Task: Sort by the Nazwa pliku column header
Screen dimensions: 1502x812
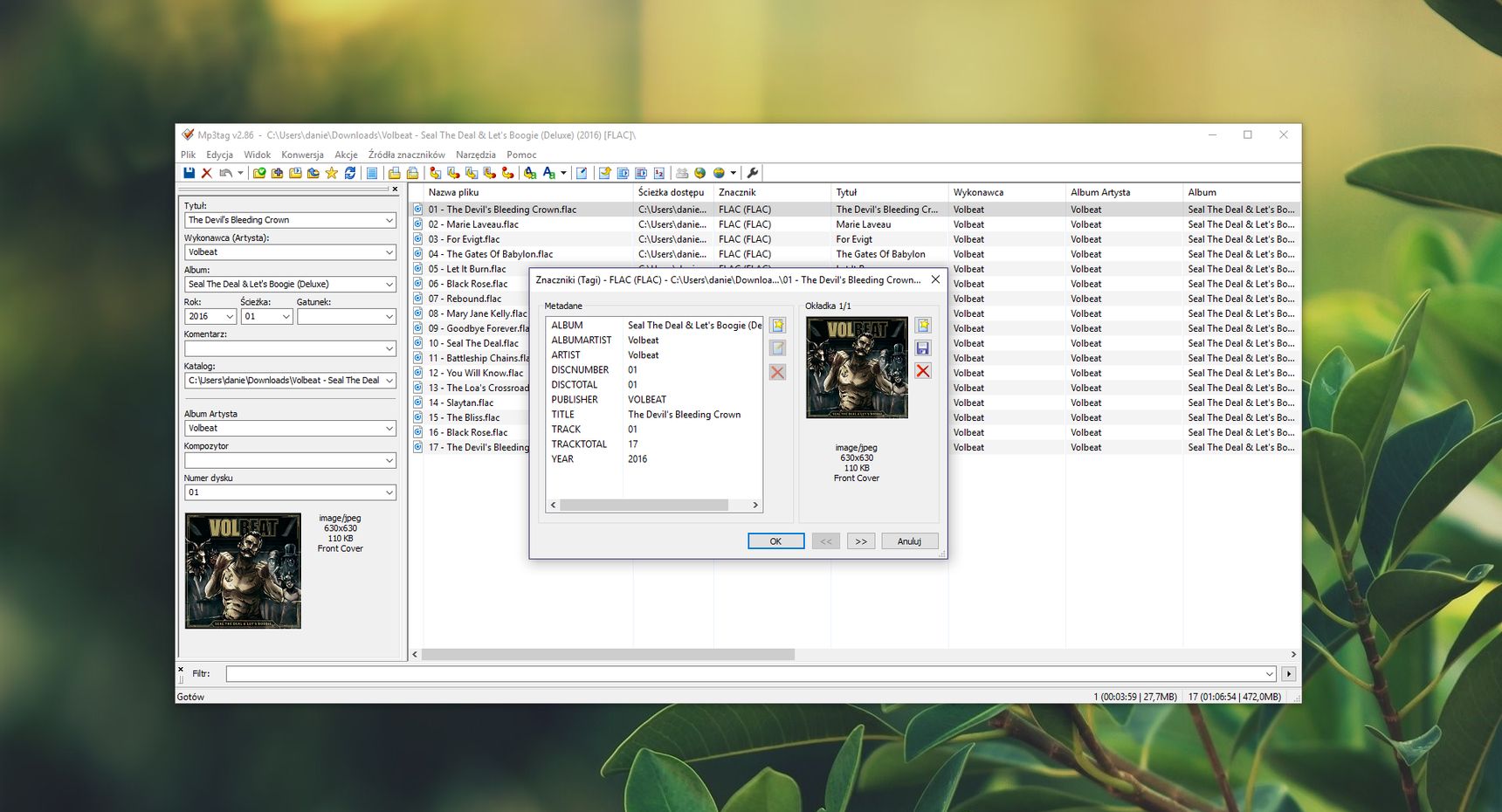Action: click(527, 192)
